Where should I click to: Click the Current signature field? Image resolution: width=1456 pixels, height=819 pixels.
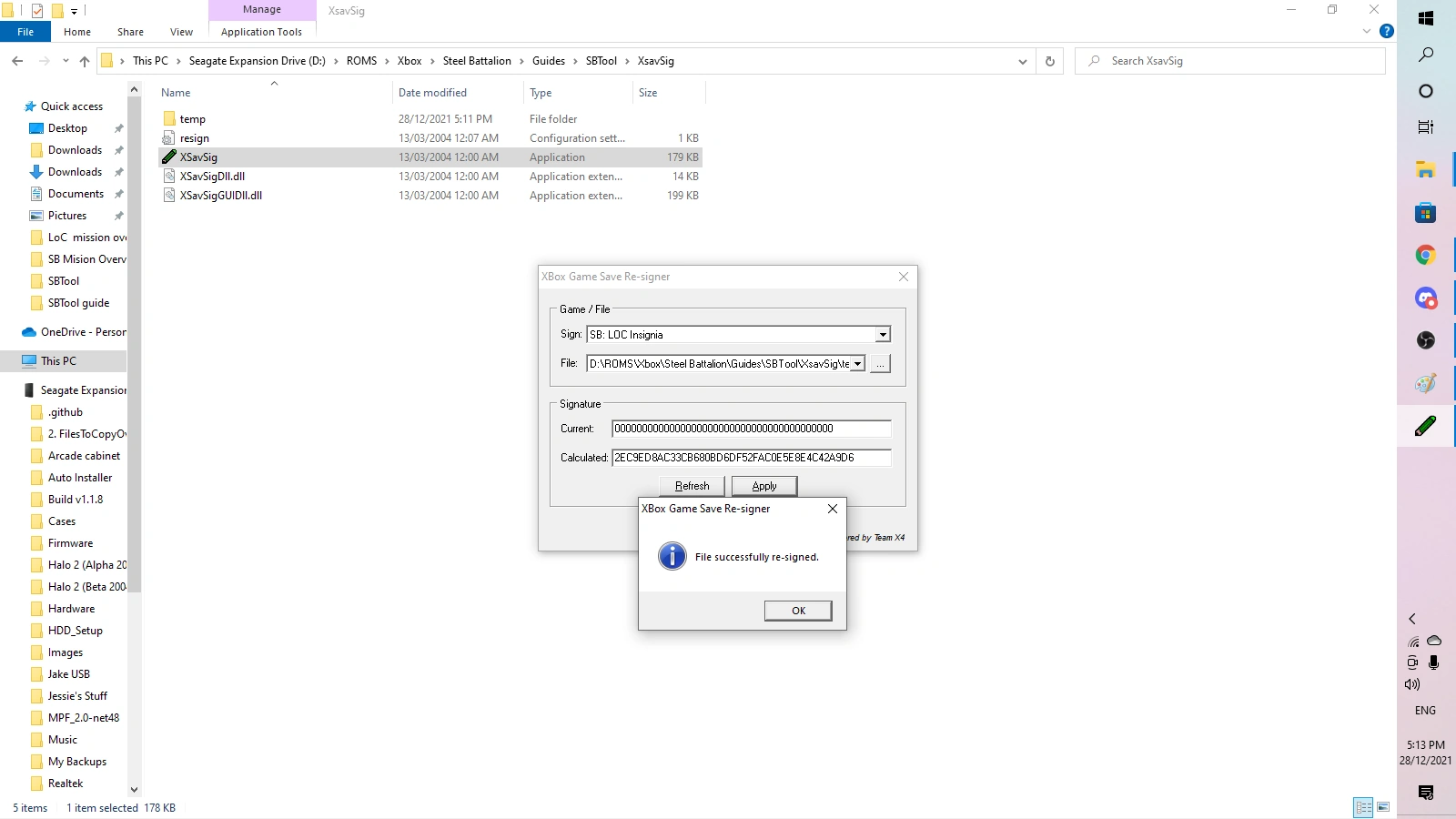point(752,429)
